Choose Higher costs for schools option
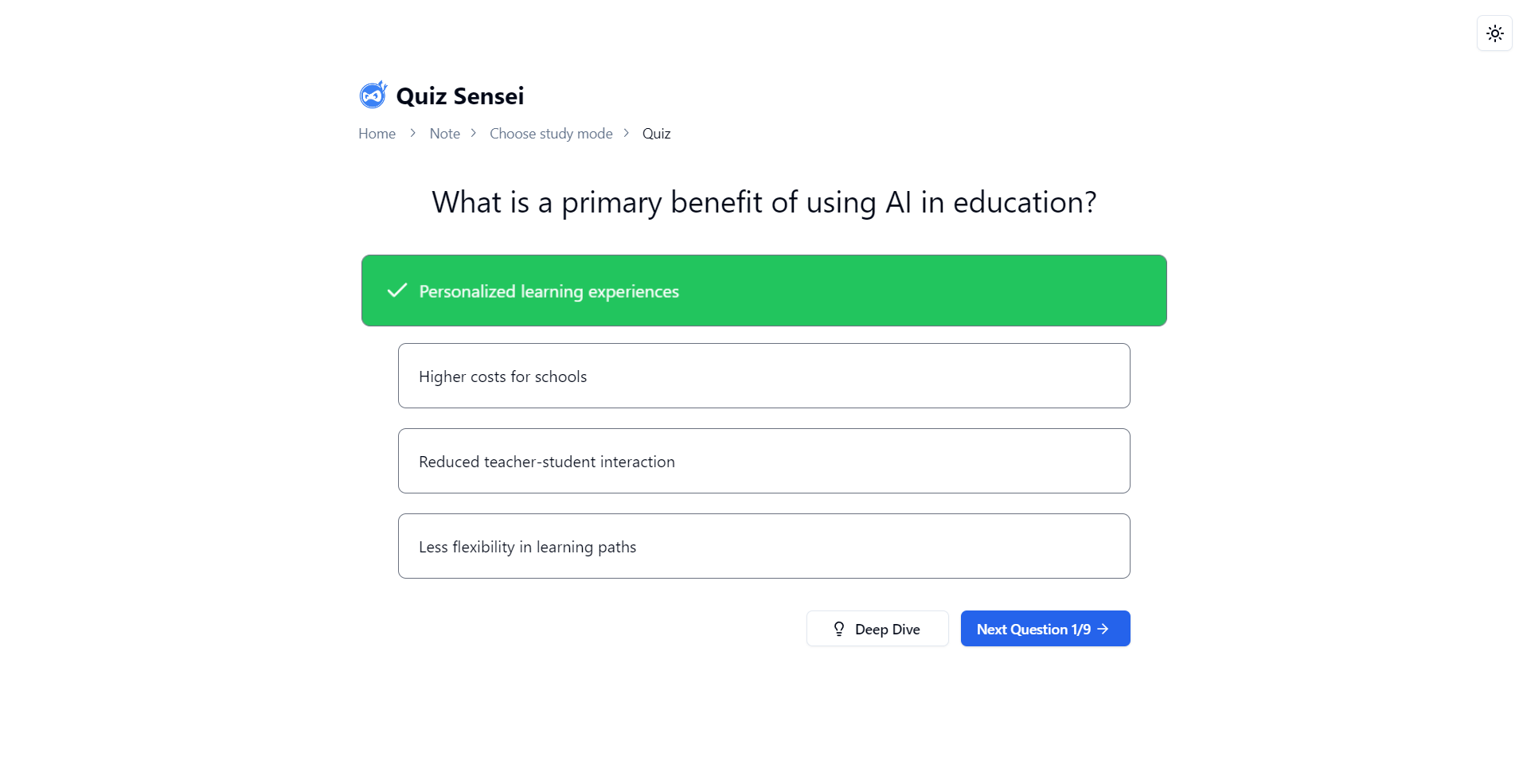The width and height of the screenshot is (1527, 784). (763, 376)
